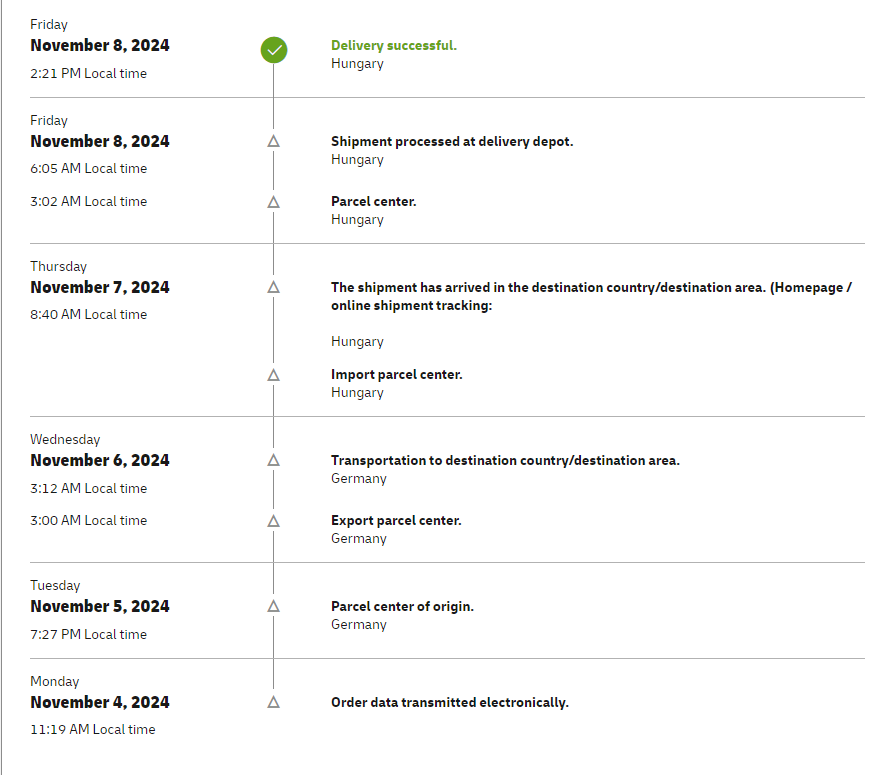Select the triangle marker for transportation to destination

click(x=274, y=460)
